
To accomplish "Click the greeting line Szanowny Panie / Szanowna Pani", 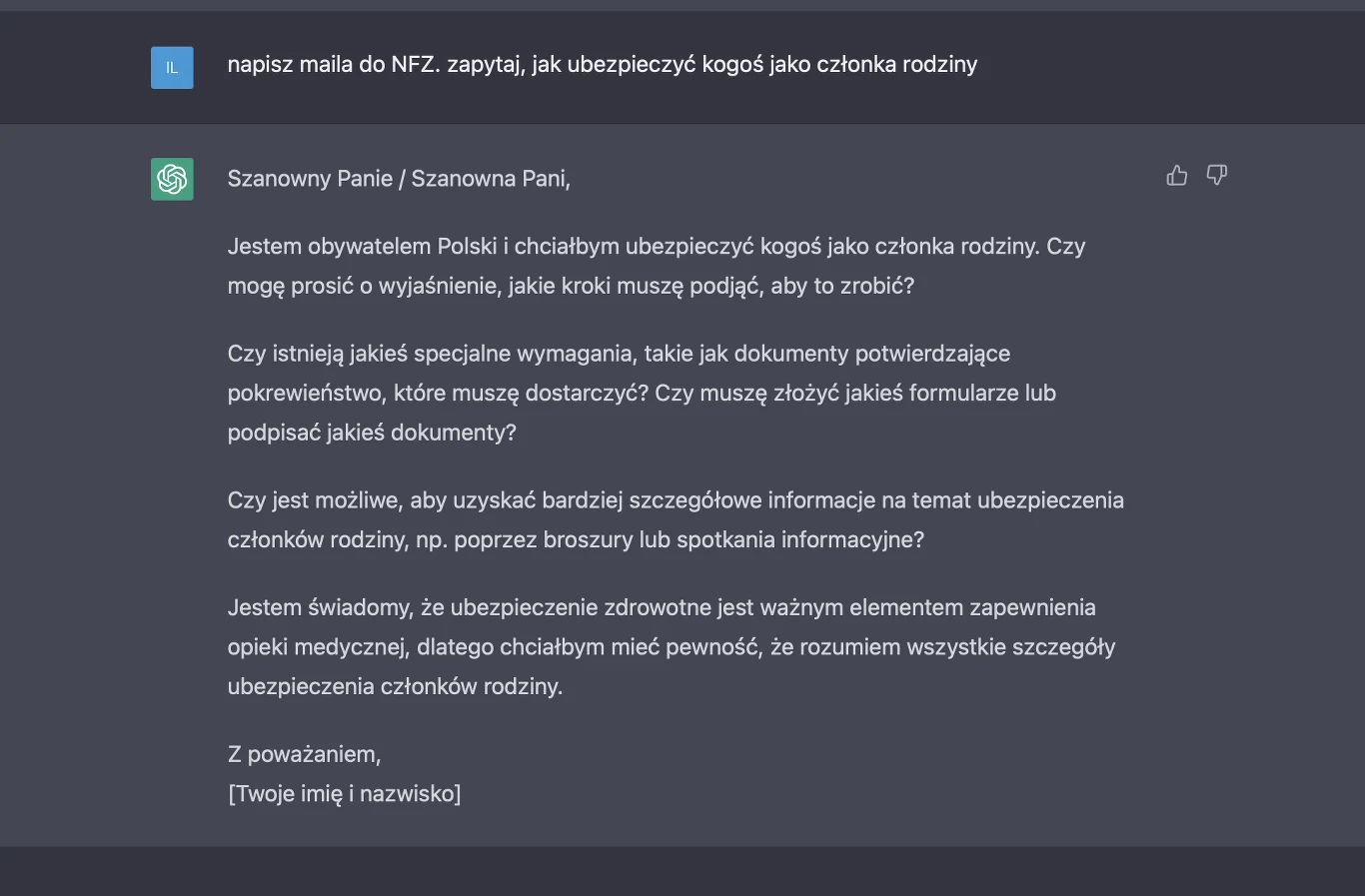I will coord(399,178).
